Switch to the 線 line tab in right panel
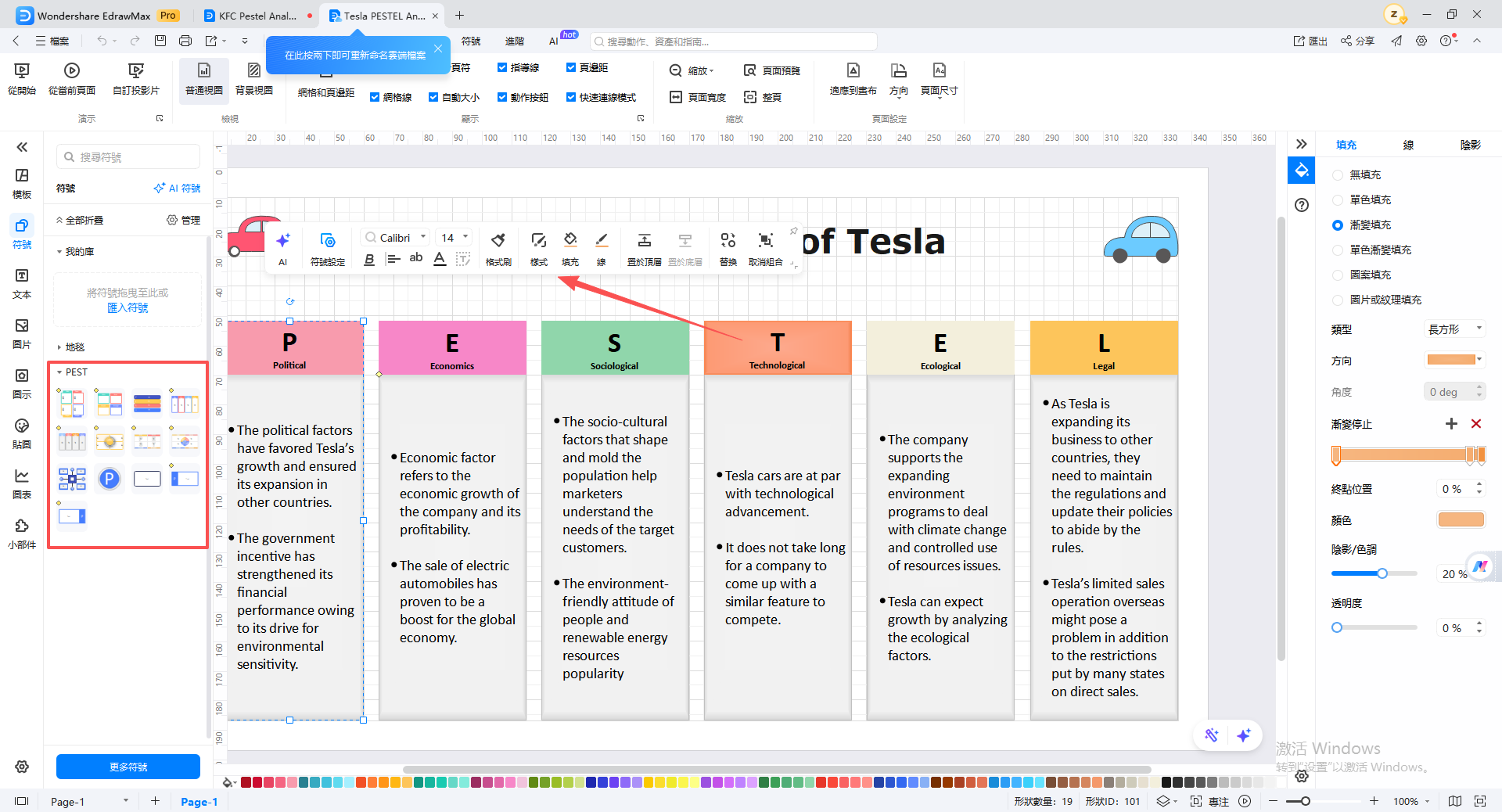This screenshot has height=812, width=1502. point(1408,145)
